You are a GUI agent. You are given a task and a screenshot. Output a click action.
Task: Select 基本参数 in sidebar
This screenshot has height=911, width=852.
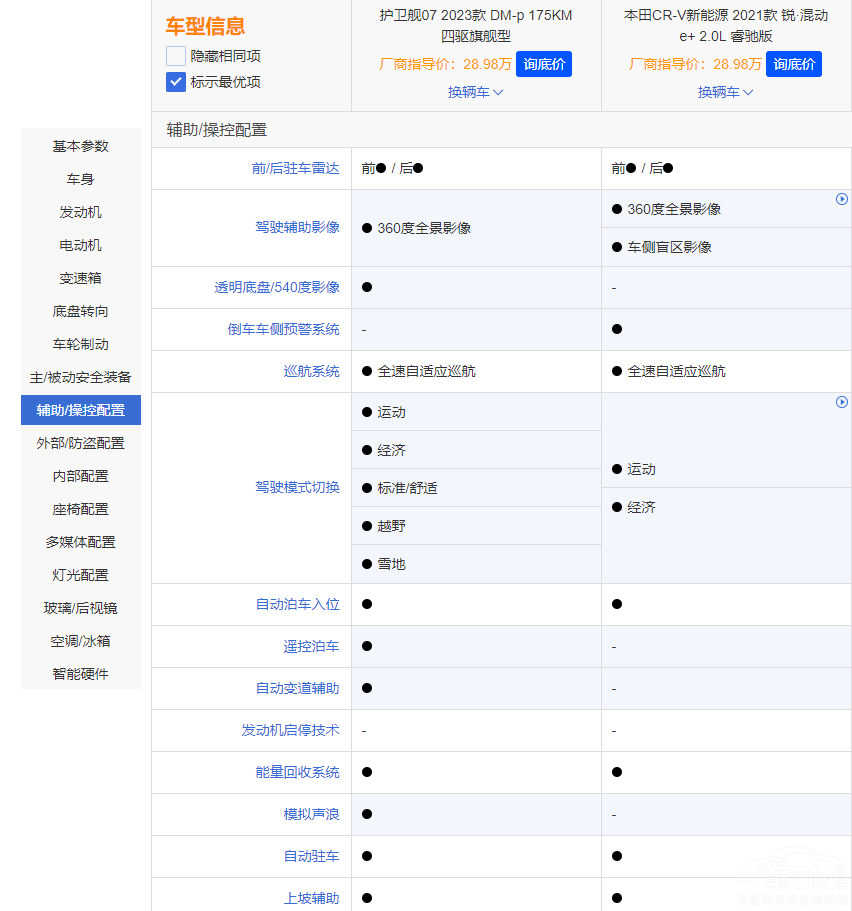tap(81, 146)
